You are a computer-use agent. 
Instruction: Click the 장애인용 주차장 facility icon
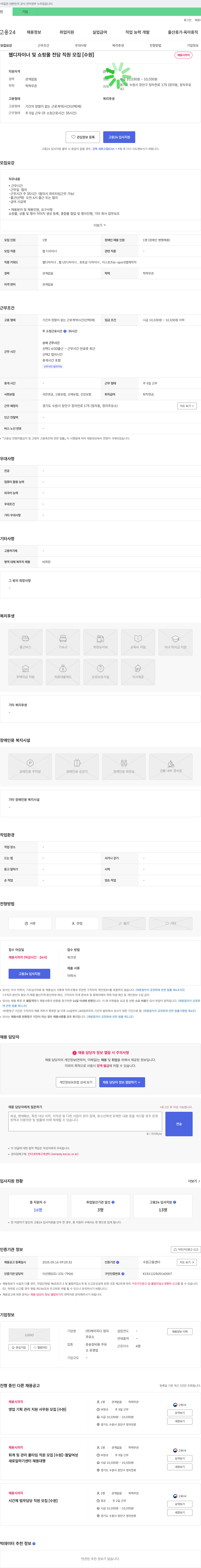pos(30,767)
